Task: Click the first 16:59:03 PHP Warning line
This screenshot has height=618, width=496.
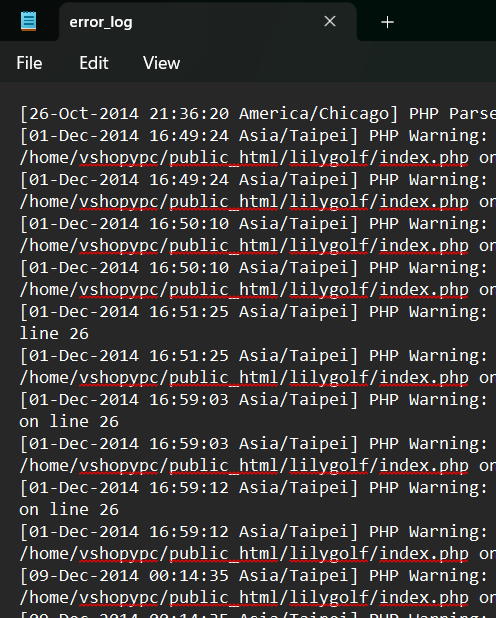Action: (x=258, y=400)
